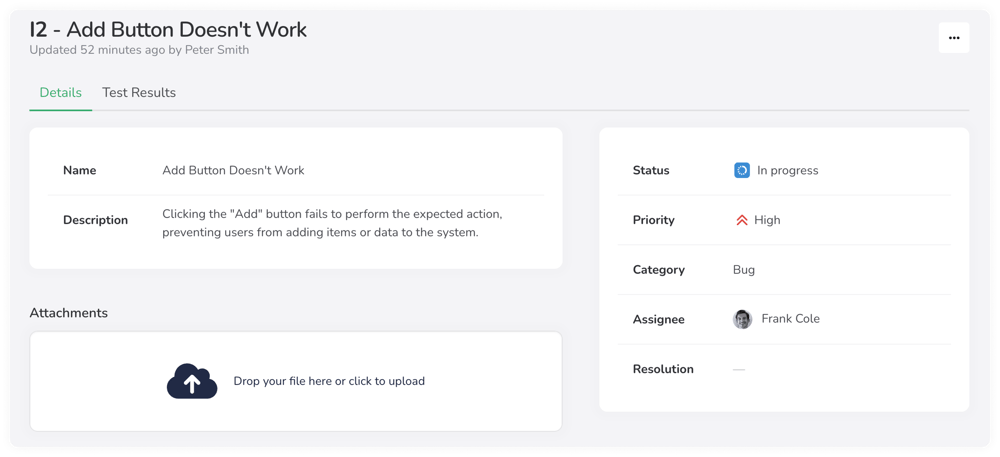Image resolution: width=1000 pixels, height=457 pixels.
Task: Click the empty Resolution dash value
Action: [x=739, y=369]
